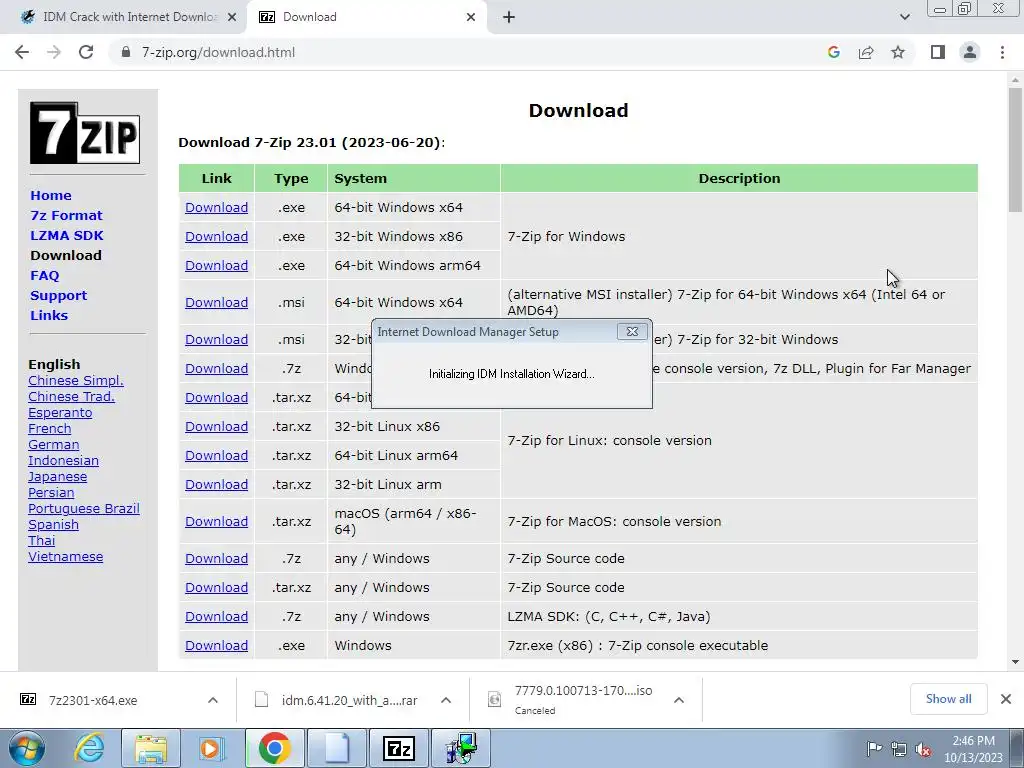Open Action Center flag tray icon
1024x768 pixels.
tap(874, 749)
